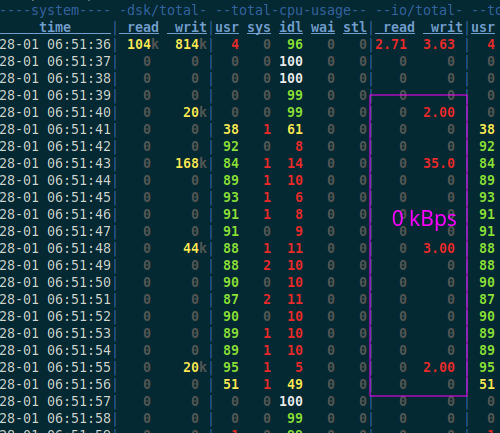Select the timestamp 28-01 06:51:51
The image size is (500, 433).
pyautogui.click(x=55, y=299)
